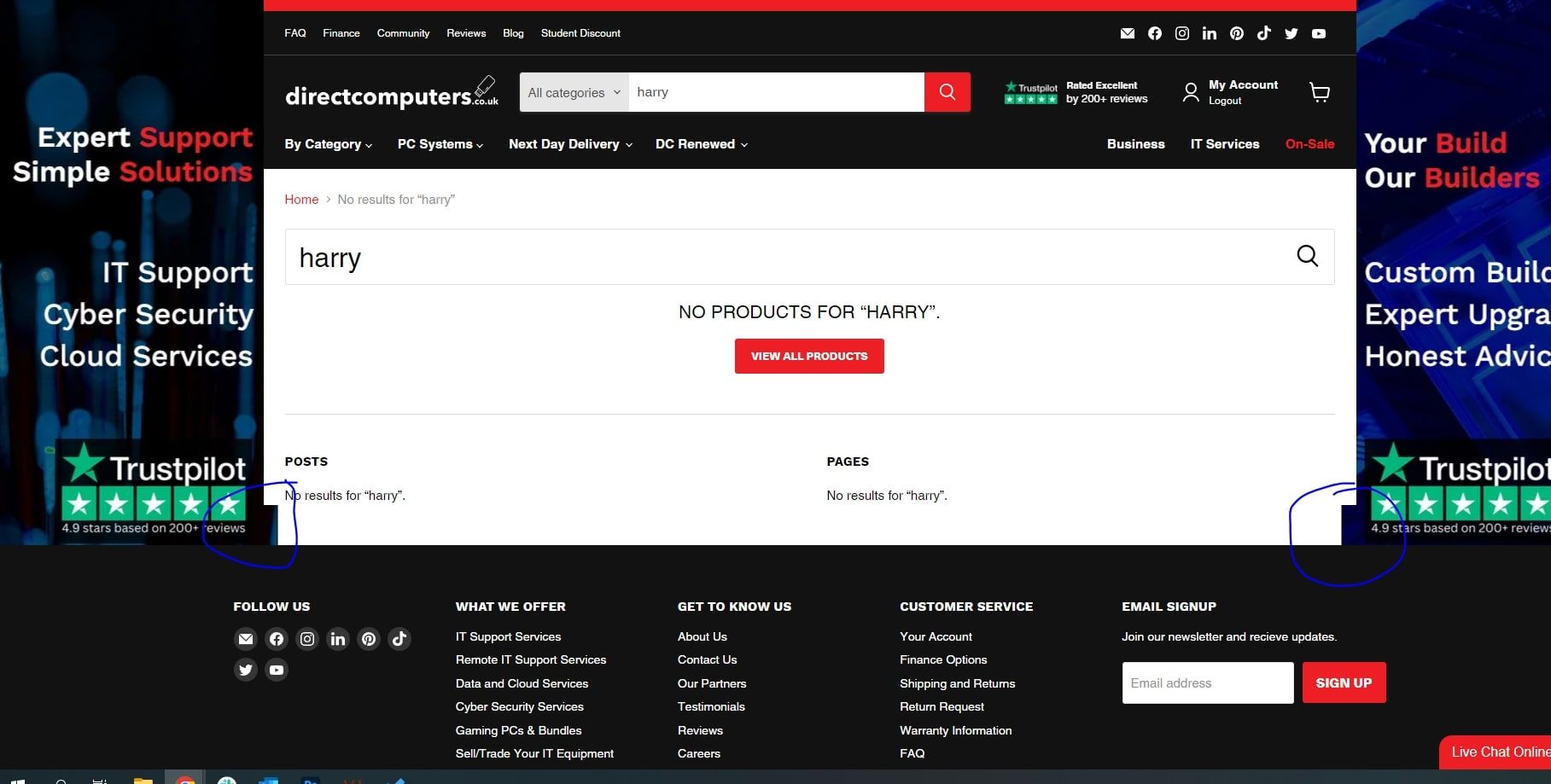The width and height of the screenshot is (1551, 784).
Task: Click the magnifier icon in the large results search box
Action: pos(1307,256)
